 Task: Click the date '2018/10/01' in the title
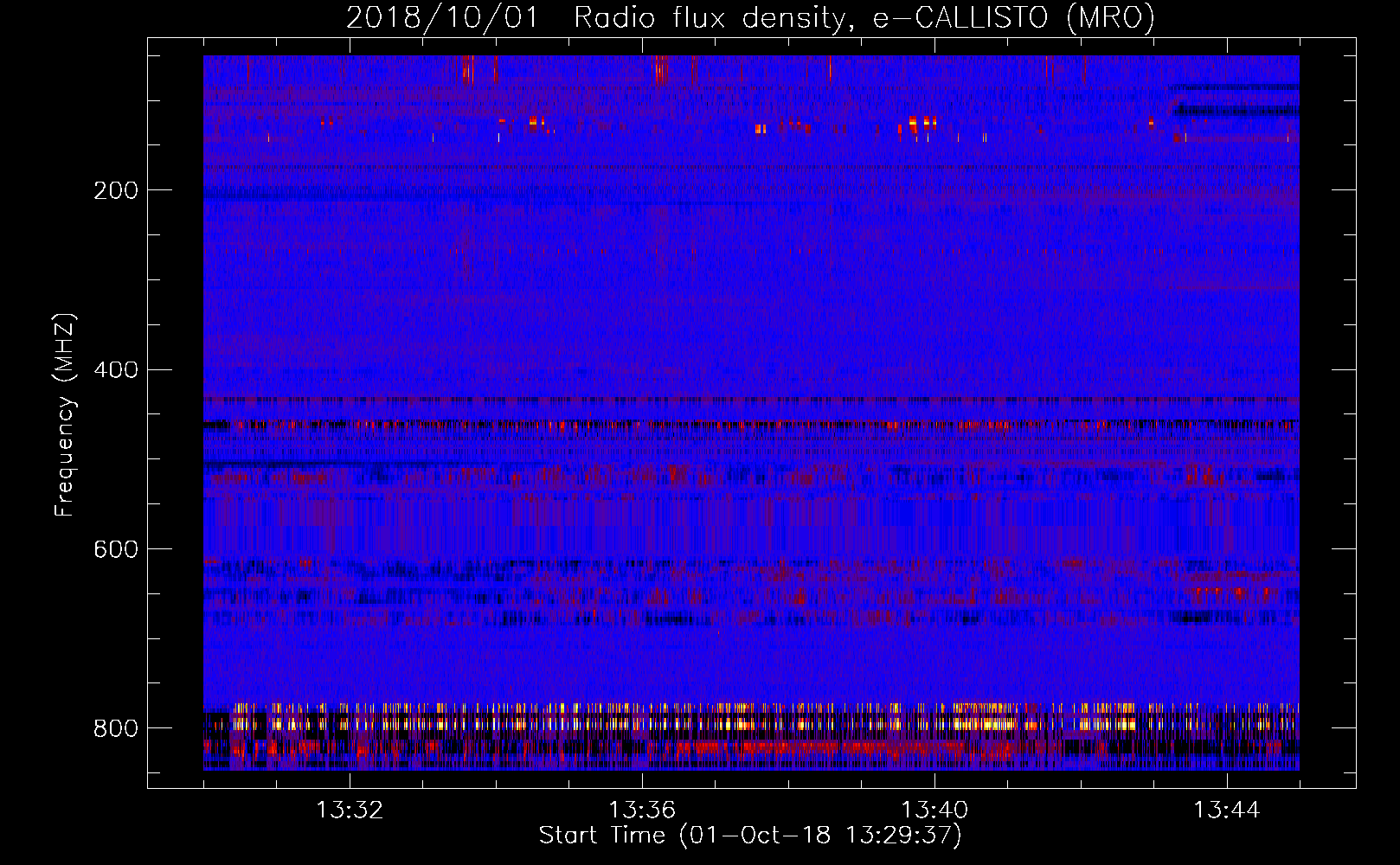[x=442, y=17]
